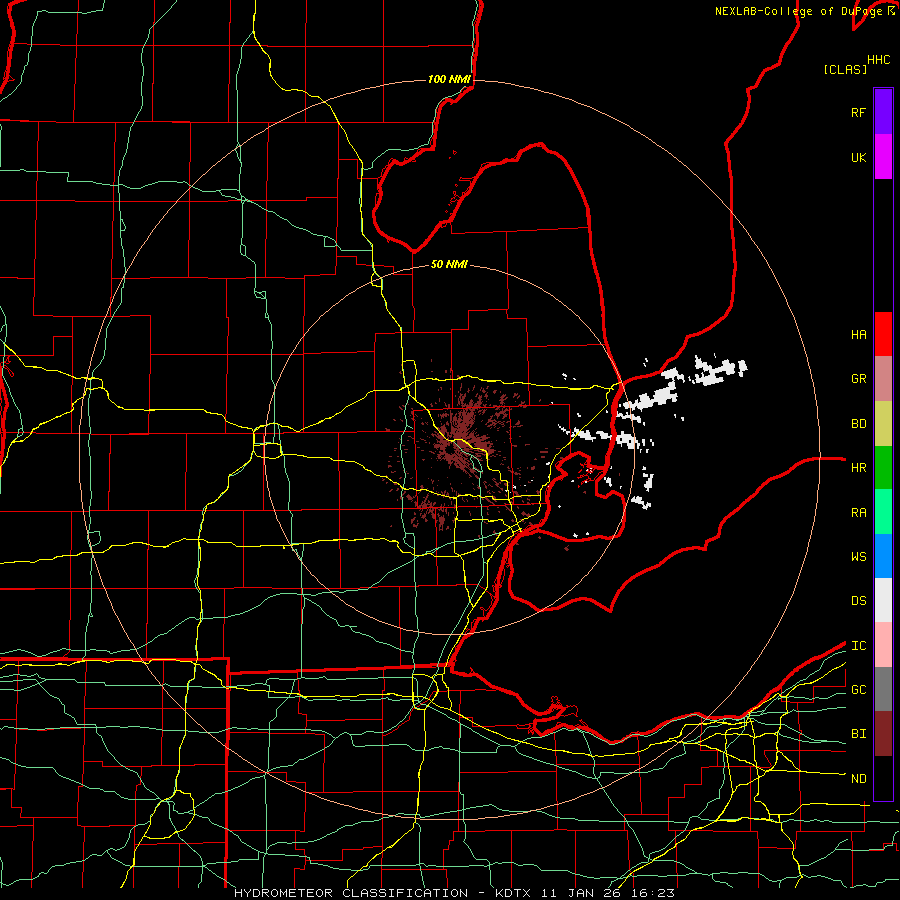Click the WS blue legend swatch

point(883,556)
